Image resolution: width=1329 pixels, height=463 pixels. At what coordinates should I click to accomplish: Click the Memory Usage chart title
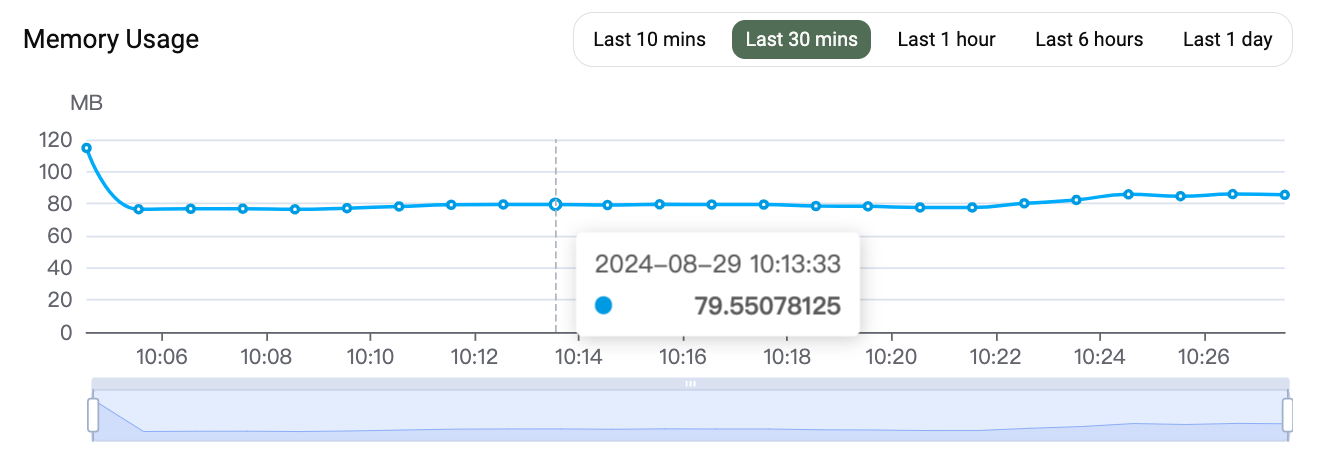point(111,40)
